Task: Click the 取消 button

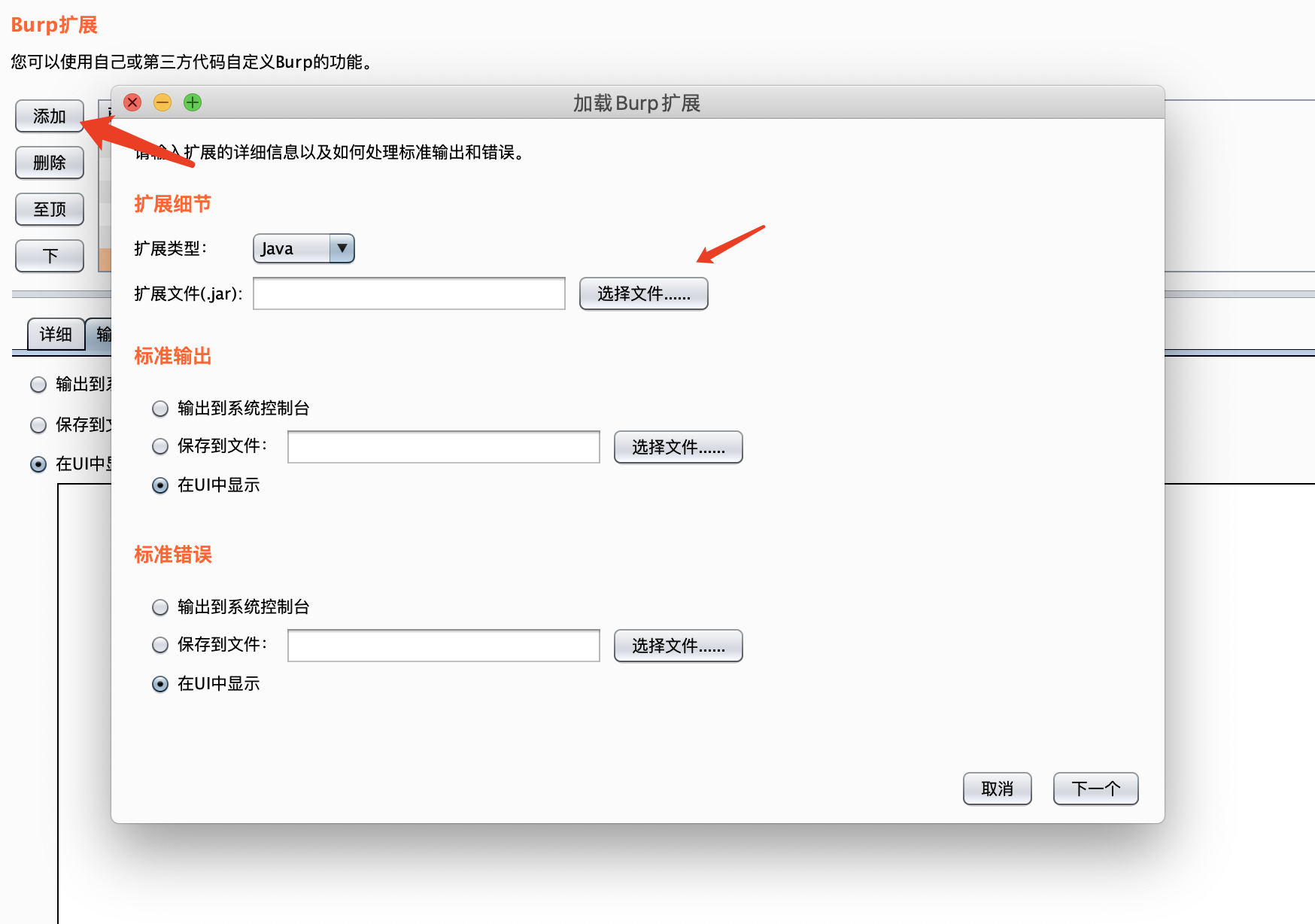Action: [x=998, y=789]
